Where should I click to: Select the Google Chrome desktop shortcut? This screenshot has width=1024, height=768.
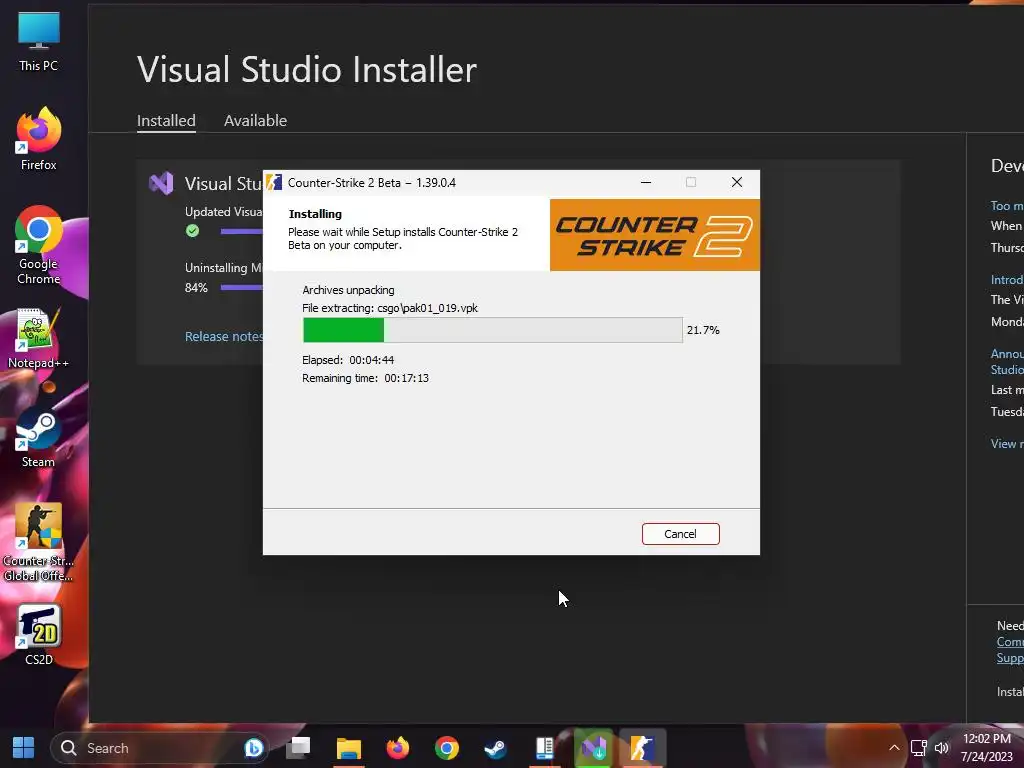(x=39, y=245)
